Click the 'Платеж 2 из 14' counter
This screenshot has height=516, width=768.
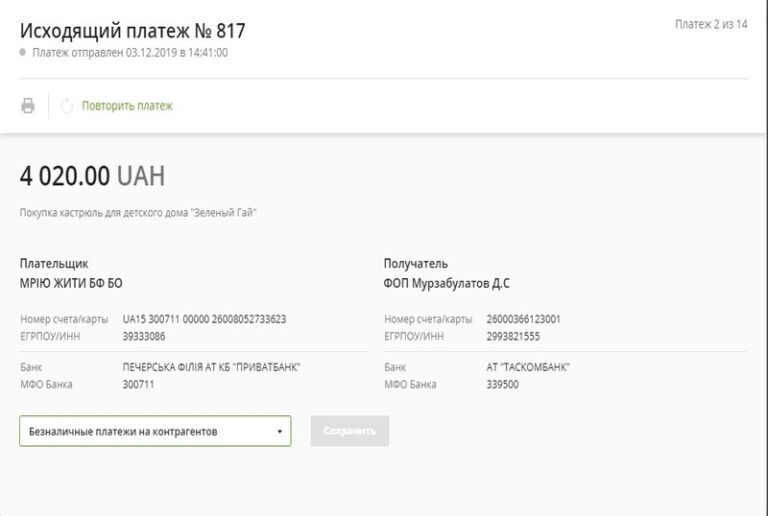[x=711, y=24]
